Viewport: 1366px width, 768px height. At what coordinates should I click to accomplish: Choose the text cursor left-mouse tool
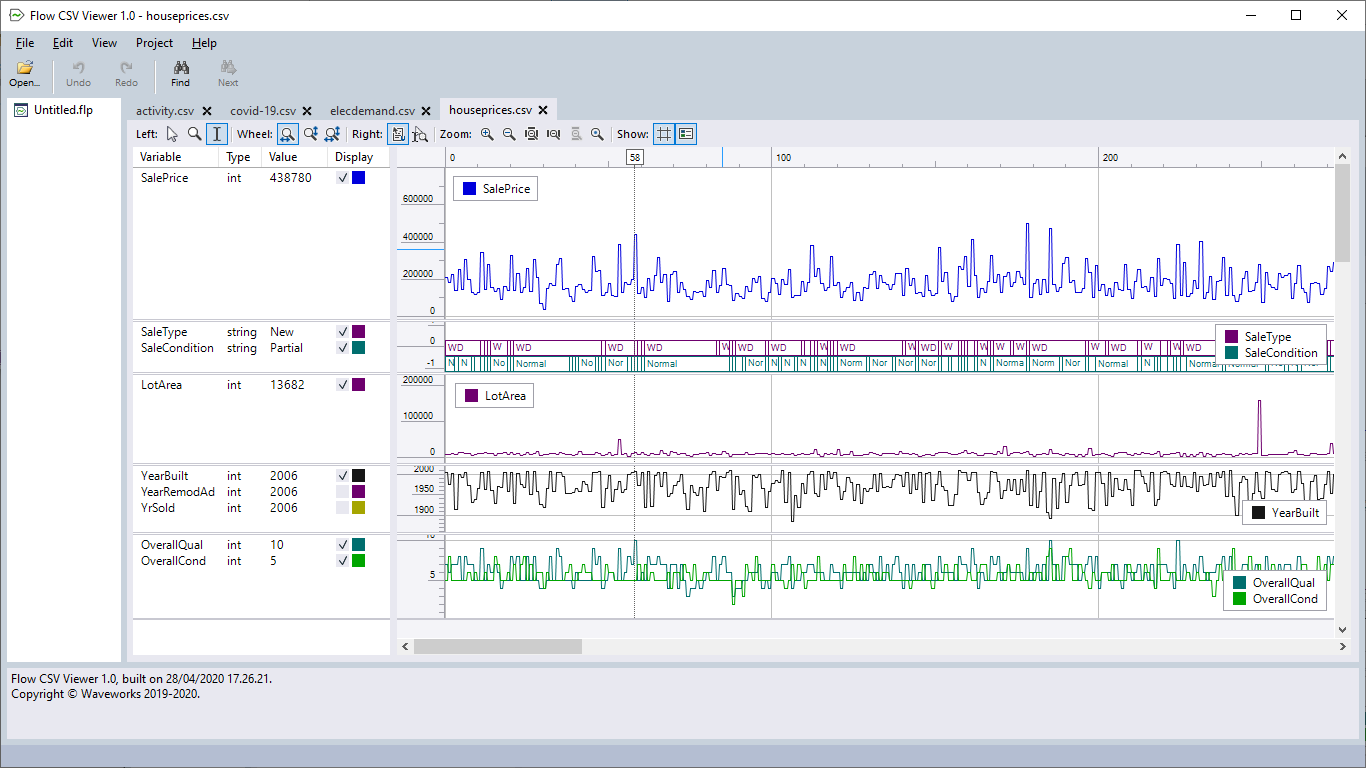(x=217, y=134)
